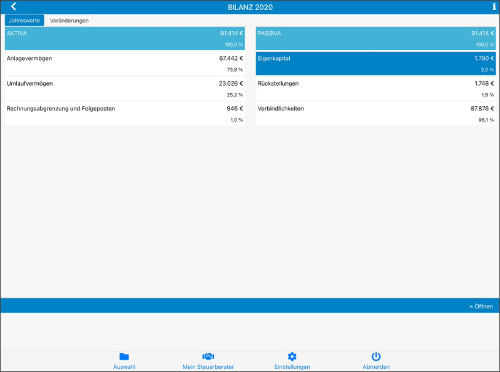
Task: Open the Anlagevermögen row
Action: coord(125,64)
